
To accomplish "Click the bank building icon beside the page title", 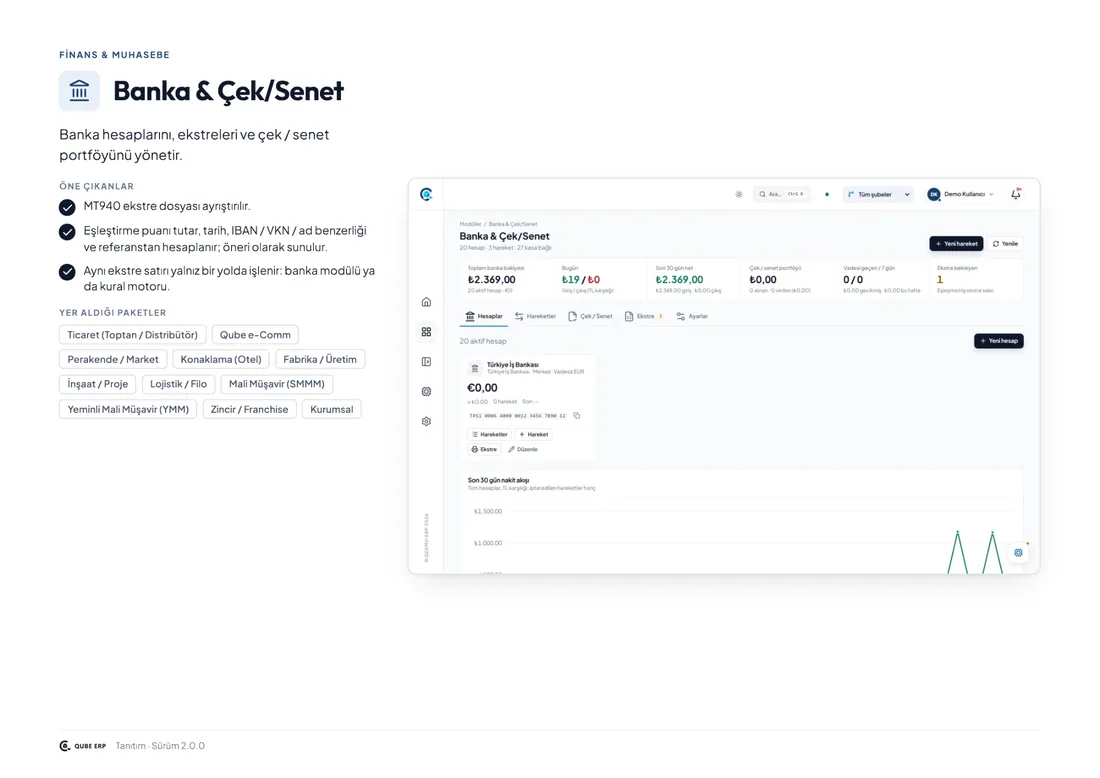I will (79, 90).
